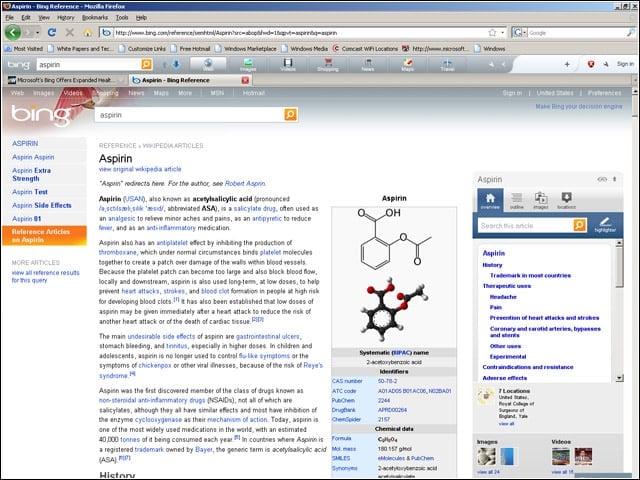Image resolution: width=640 pixels, height=480 pixels.
Task: Open the Google search engine dropdown
Action: pos(525,33)
